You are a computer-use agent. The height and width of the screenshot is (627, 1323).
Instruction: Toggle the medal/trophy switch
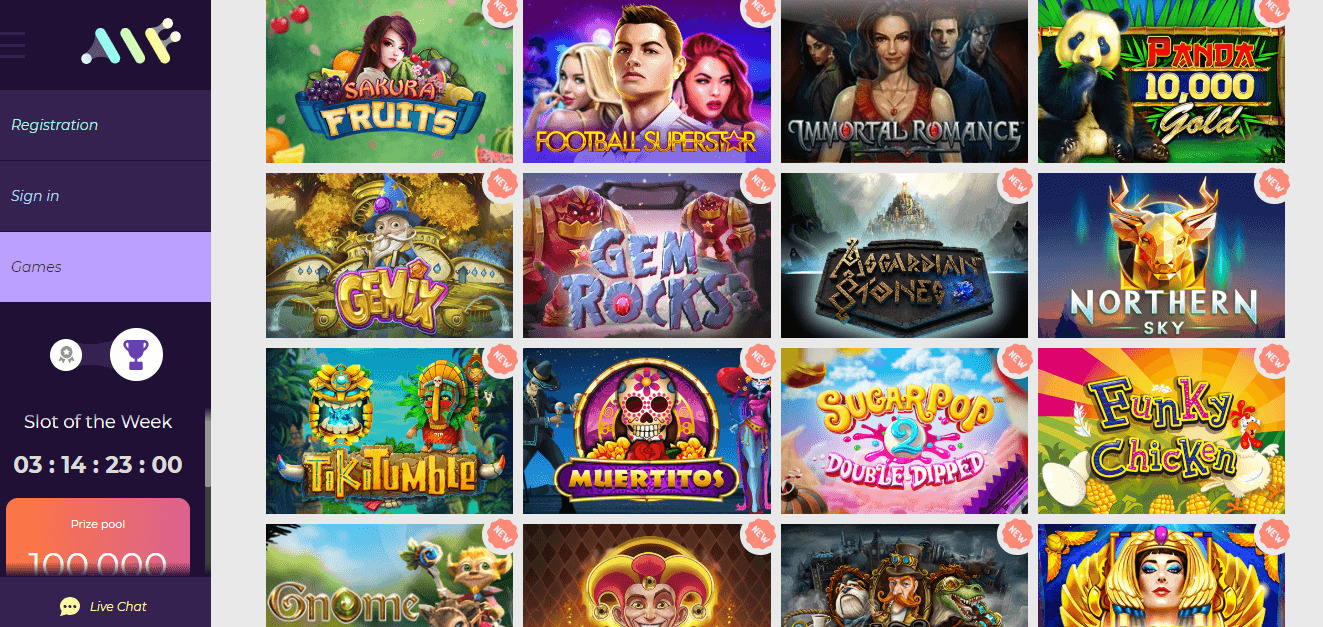[x=107, y=354]
